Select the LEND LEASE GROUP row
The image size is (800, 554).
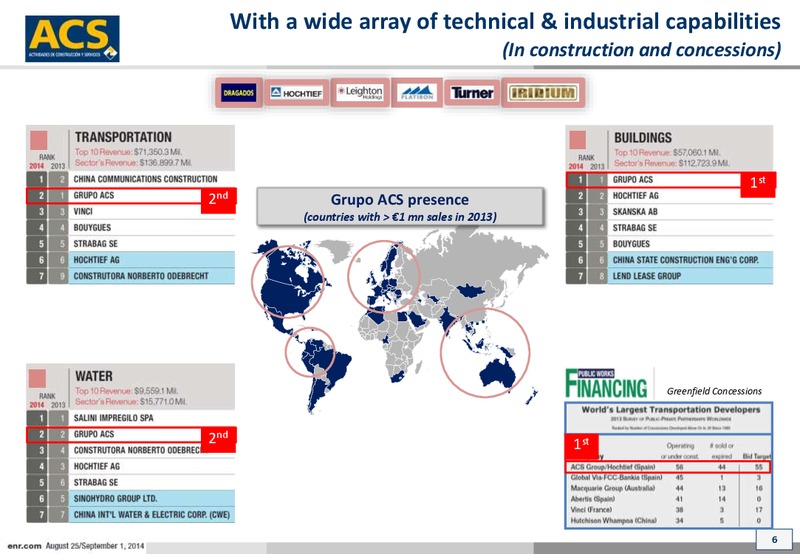(x=669, y=276)
